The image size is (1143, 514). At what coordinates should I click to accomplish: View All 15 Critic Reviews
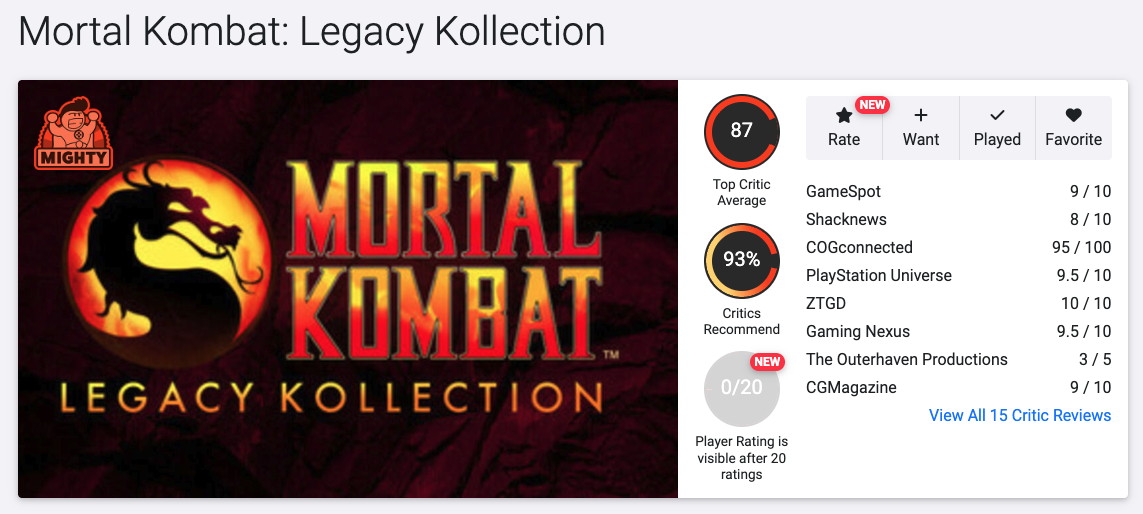(x=1020, y=415)
